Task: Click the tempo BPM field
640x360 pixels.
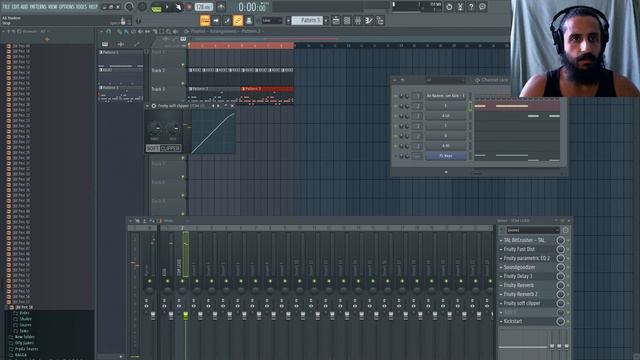Action: [x=204, y=7]
